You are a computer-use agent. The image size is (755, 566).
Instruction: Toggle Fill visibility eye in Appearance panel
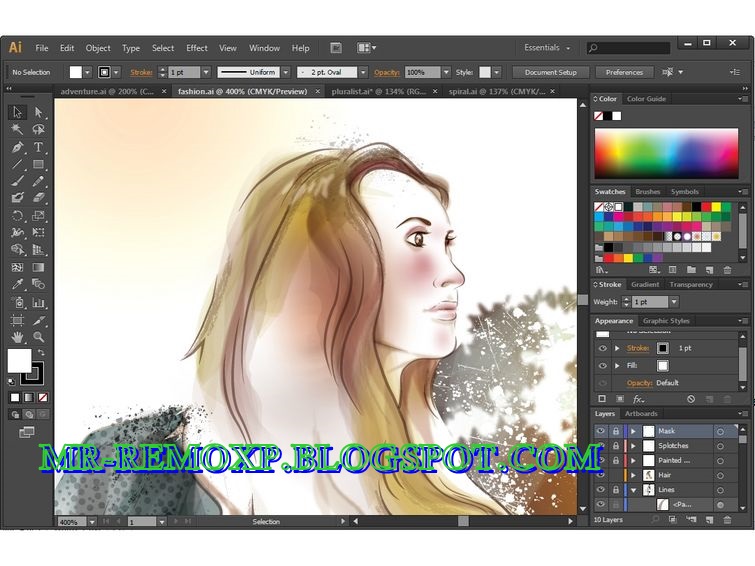tap(602, 366)
